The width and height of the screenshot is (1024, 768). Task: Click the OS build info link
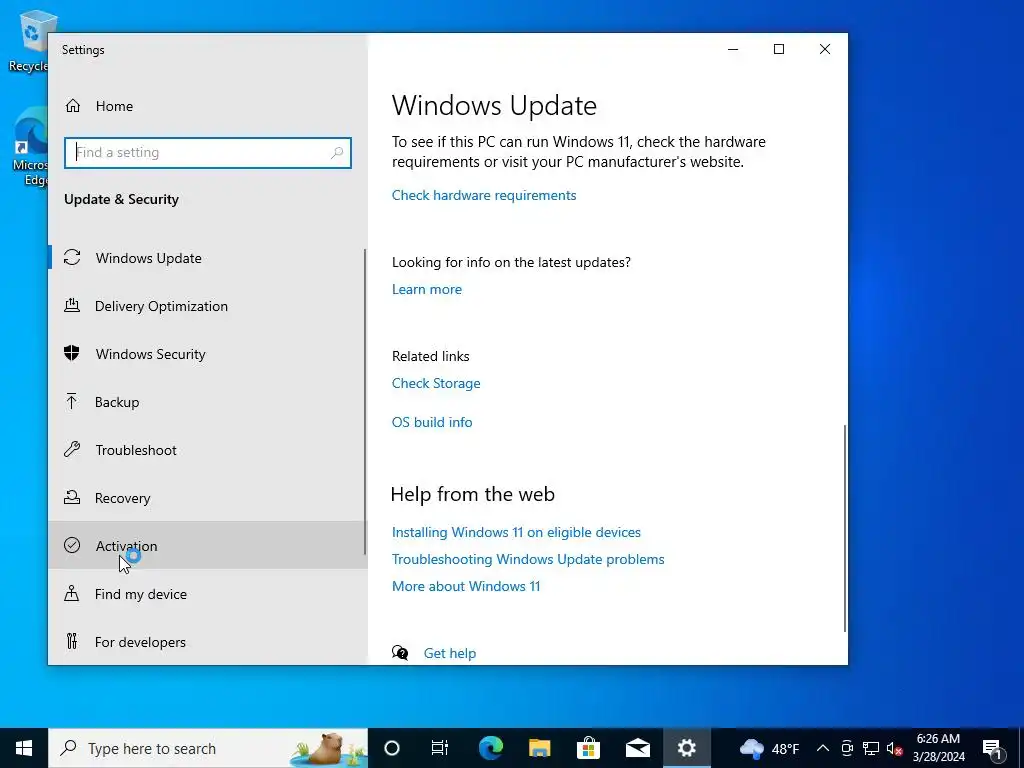[432, 422]
